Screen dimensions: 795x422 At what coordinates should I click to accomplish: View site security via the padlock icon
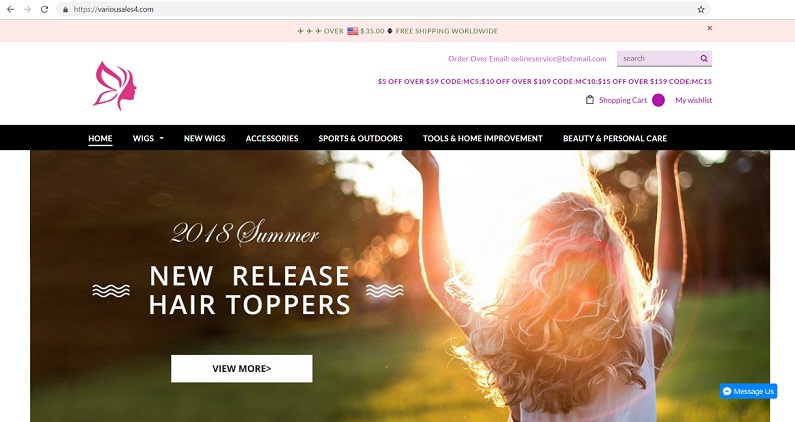[x=65, y=9]
